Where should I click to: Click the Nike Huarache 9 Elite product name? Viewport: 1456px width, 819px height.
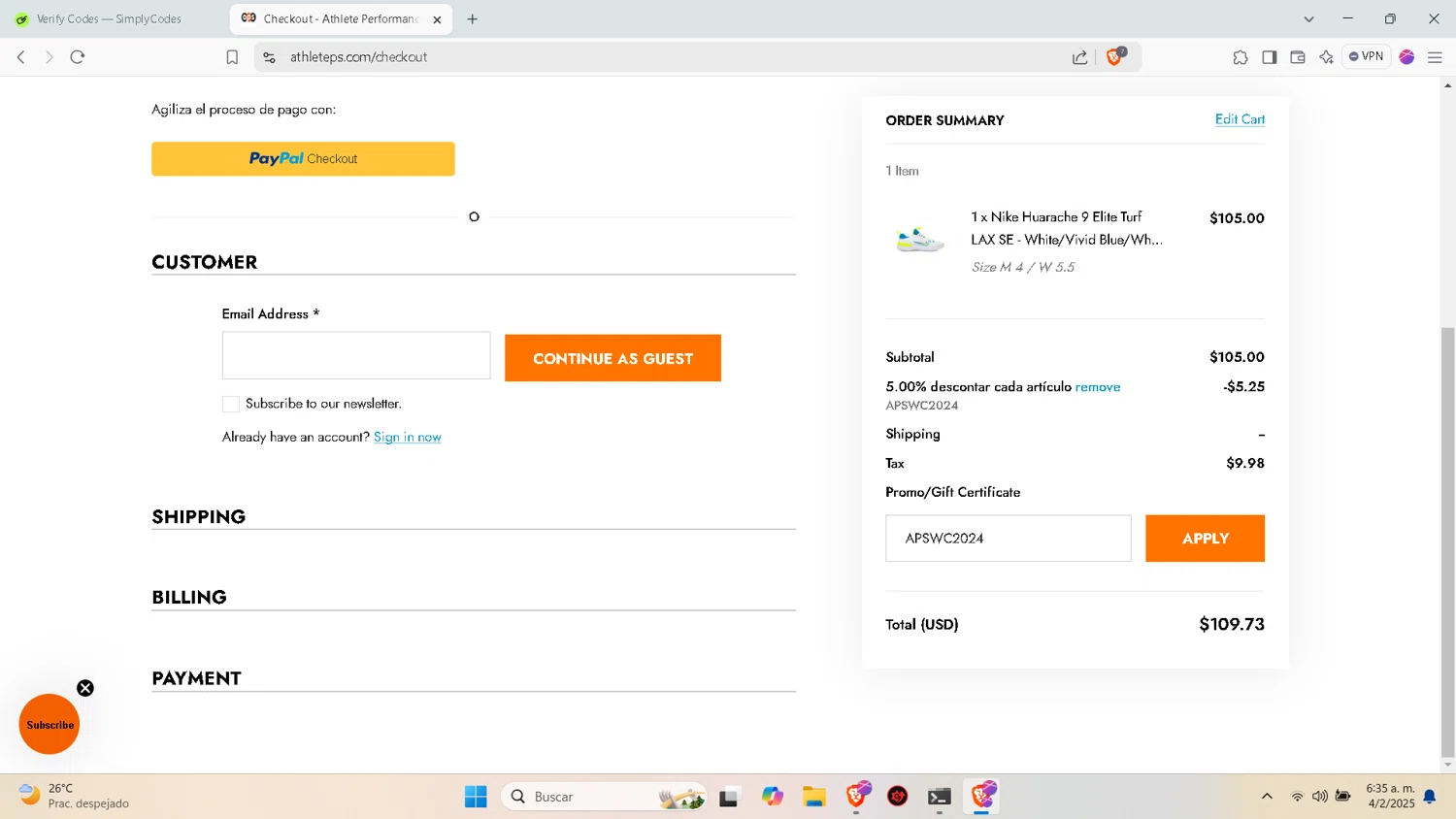point(1066,228)
